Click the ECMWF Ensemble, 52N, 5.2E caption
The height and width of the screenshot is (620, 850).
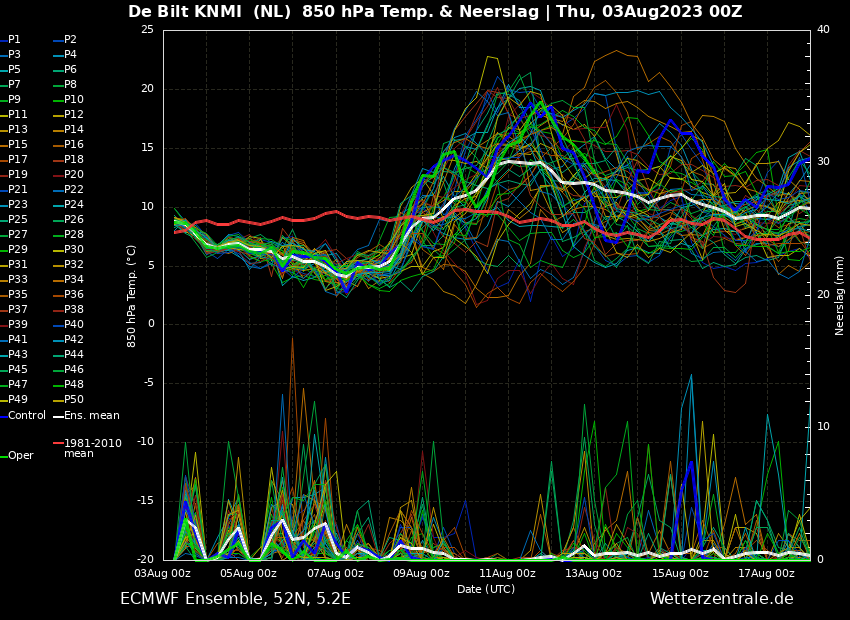[x=235, y=599]
